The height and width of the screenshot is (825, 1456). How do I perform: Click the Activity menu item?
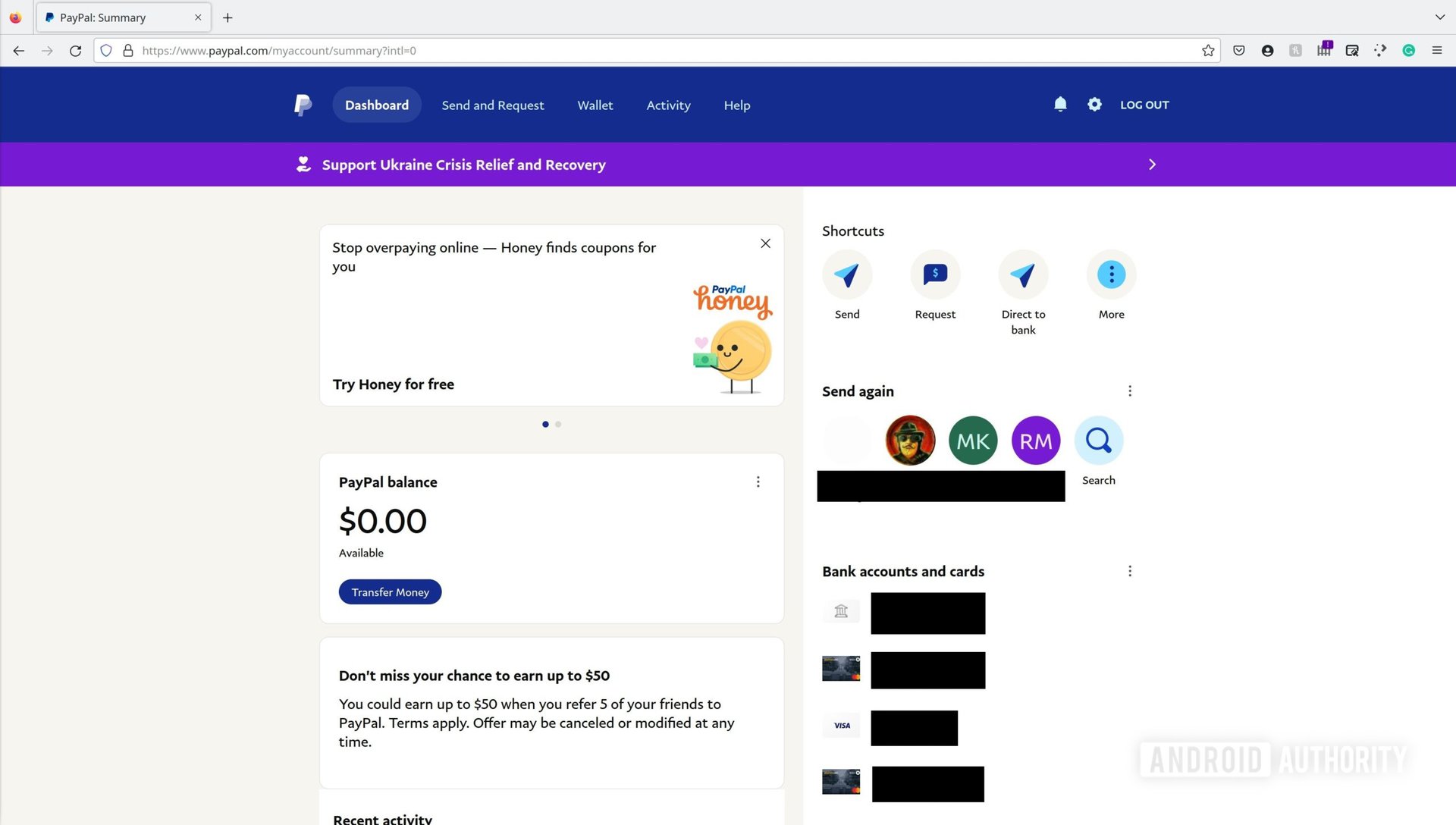pos(668,105)
